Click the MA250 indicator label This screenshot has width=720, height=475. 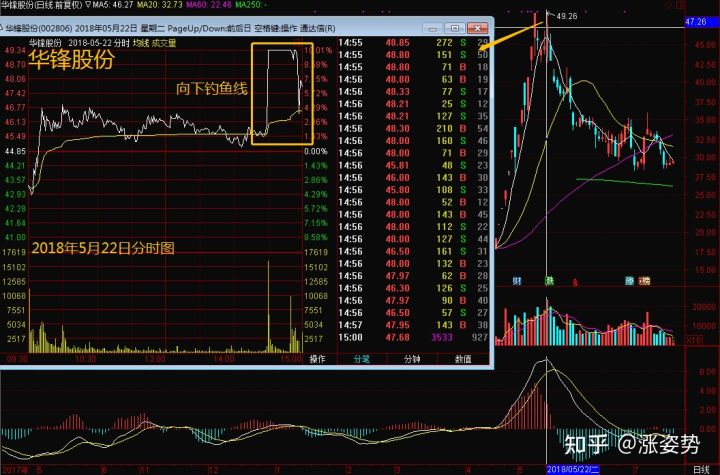[x=251, y=5]
